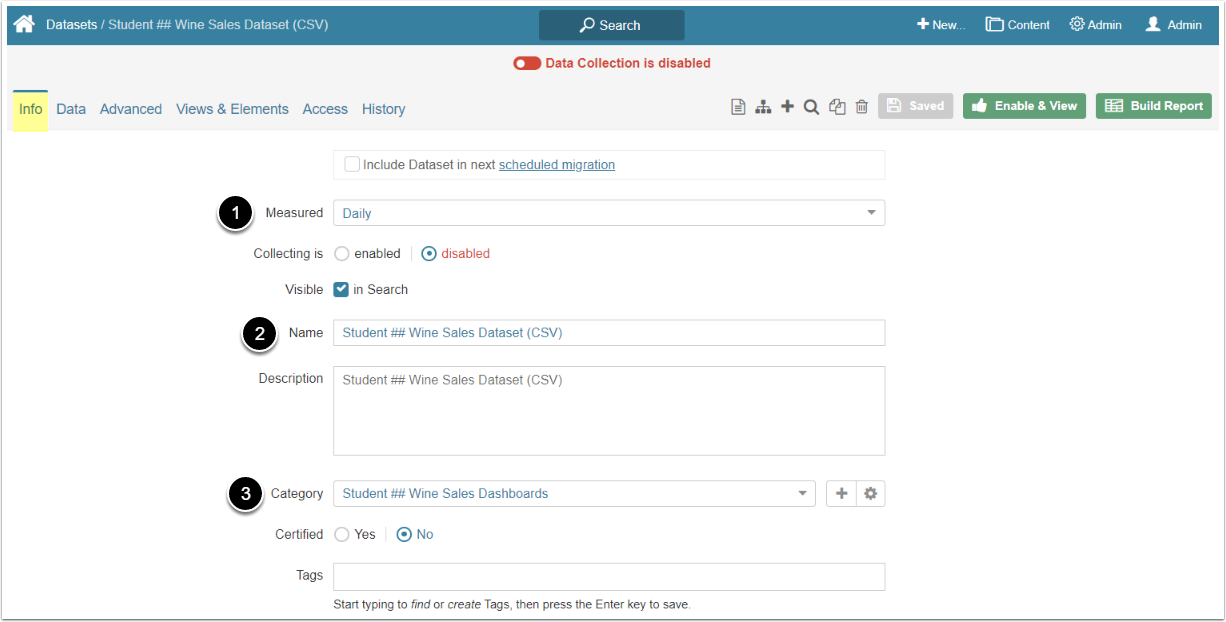Image resolution: width=1226 pixels, height=622 pixels.
Task: Click into the Description text area
Action: 609,411
